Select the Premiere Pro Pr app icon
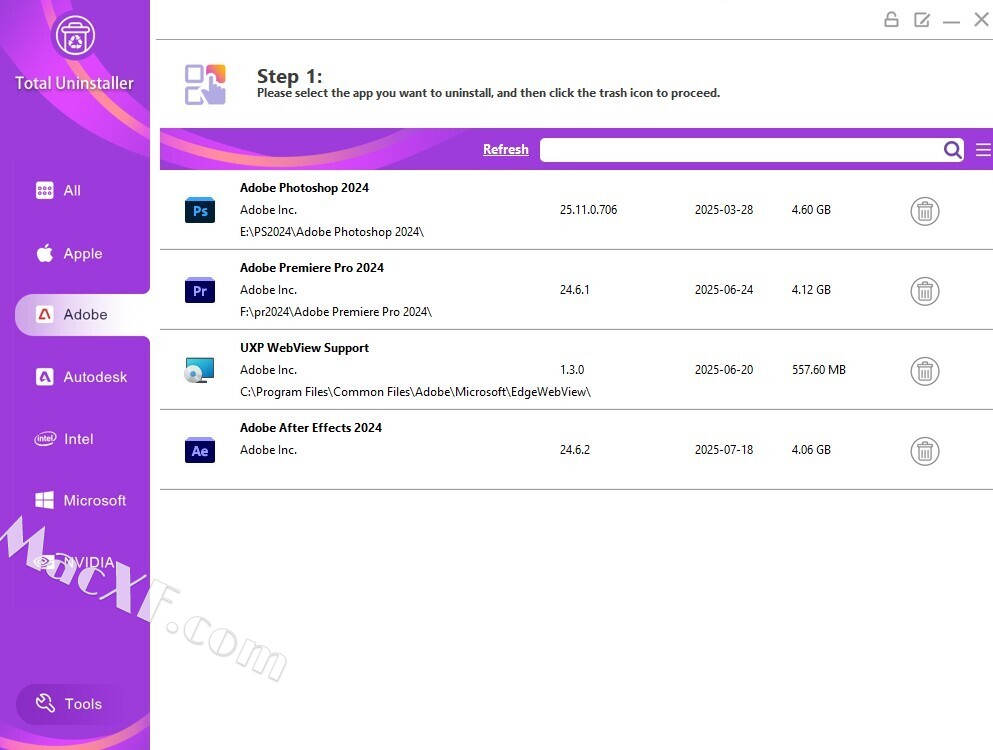This screenshot has width=993, height=750. (x=200, y=291)
